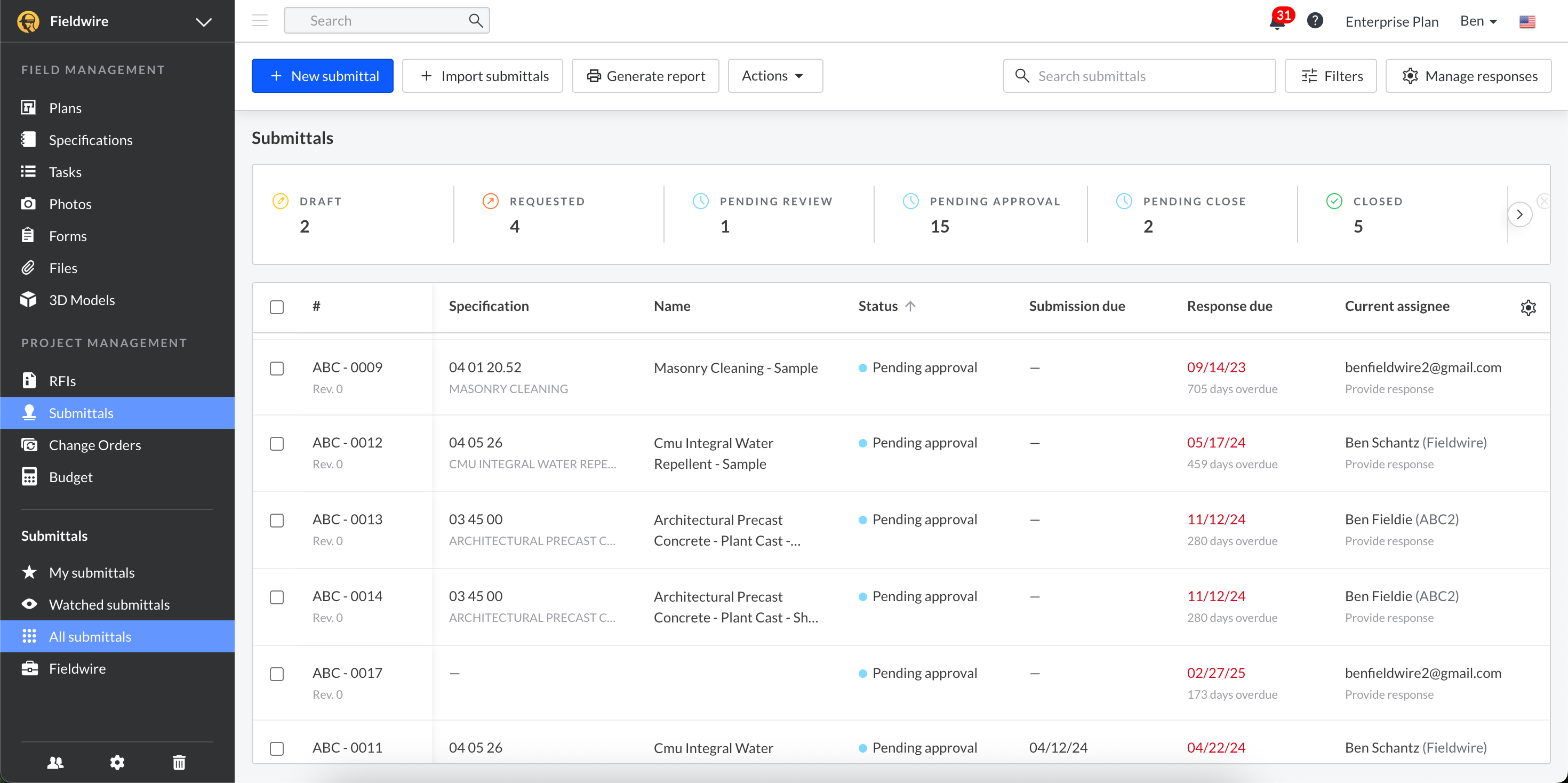Expand the Fieldwire project switcher chevron
The image size is (1568, 783).
[x=203, y=22]
